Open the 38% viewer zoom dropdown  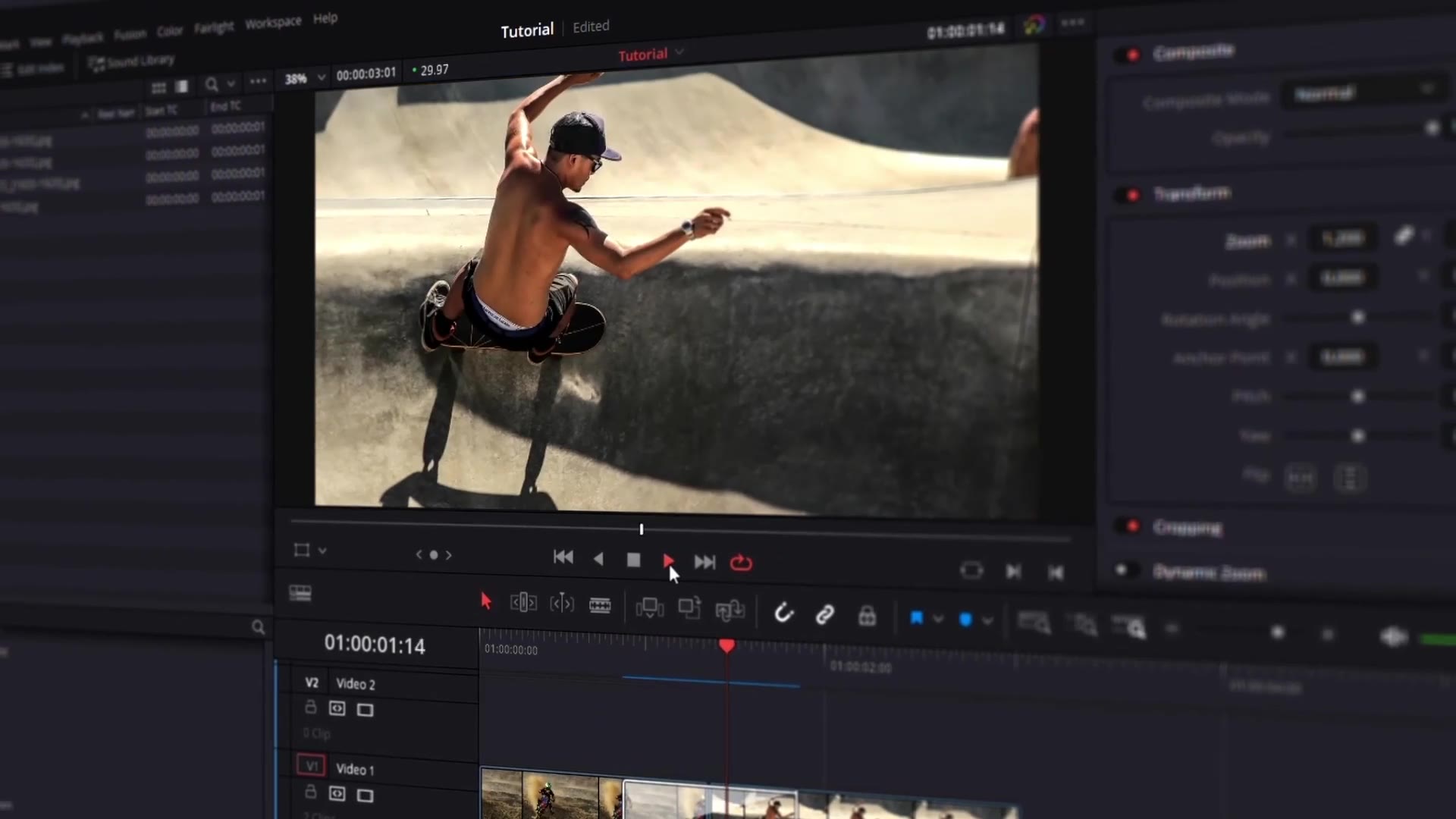[x=304, y=78]
